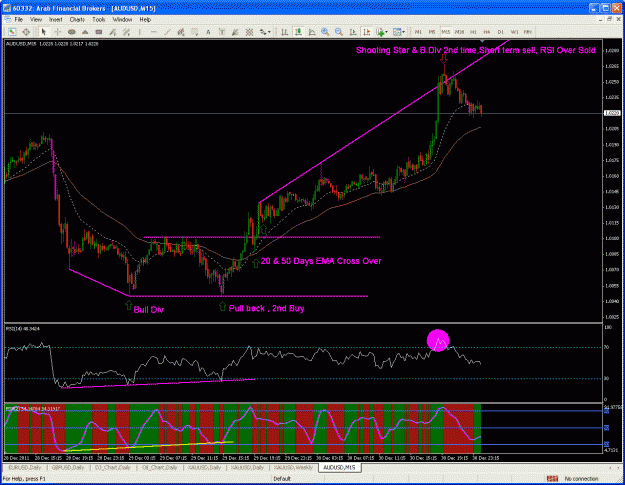Set timeframe to D1
625x485 pixels.
(x=501, y=32)
